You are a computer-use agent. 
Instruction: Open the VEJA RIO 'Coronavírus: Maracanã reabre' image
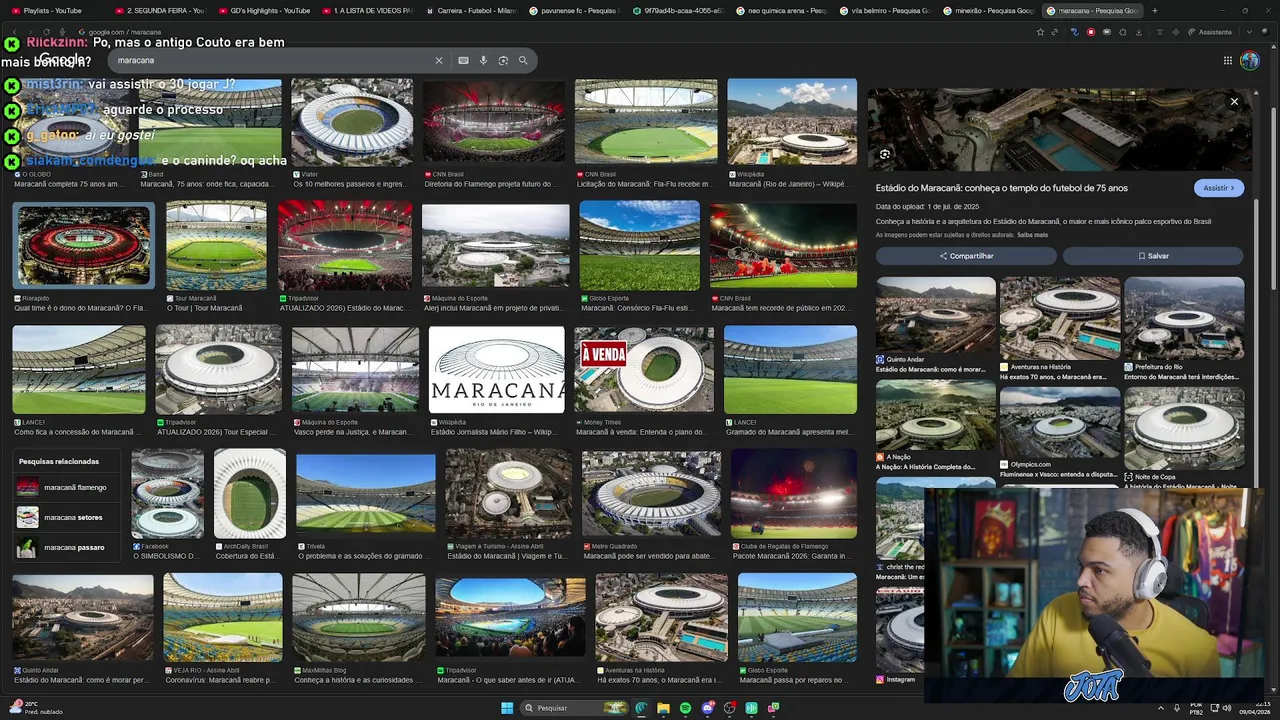pyautogui.click(x=222, y=618)
